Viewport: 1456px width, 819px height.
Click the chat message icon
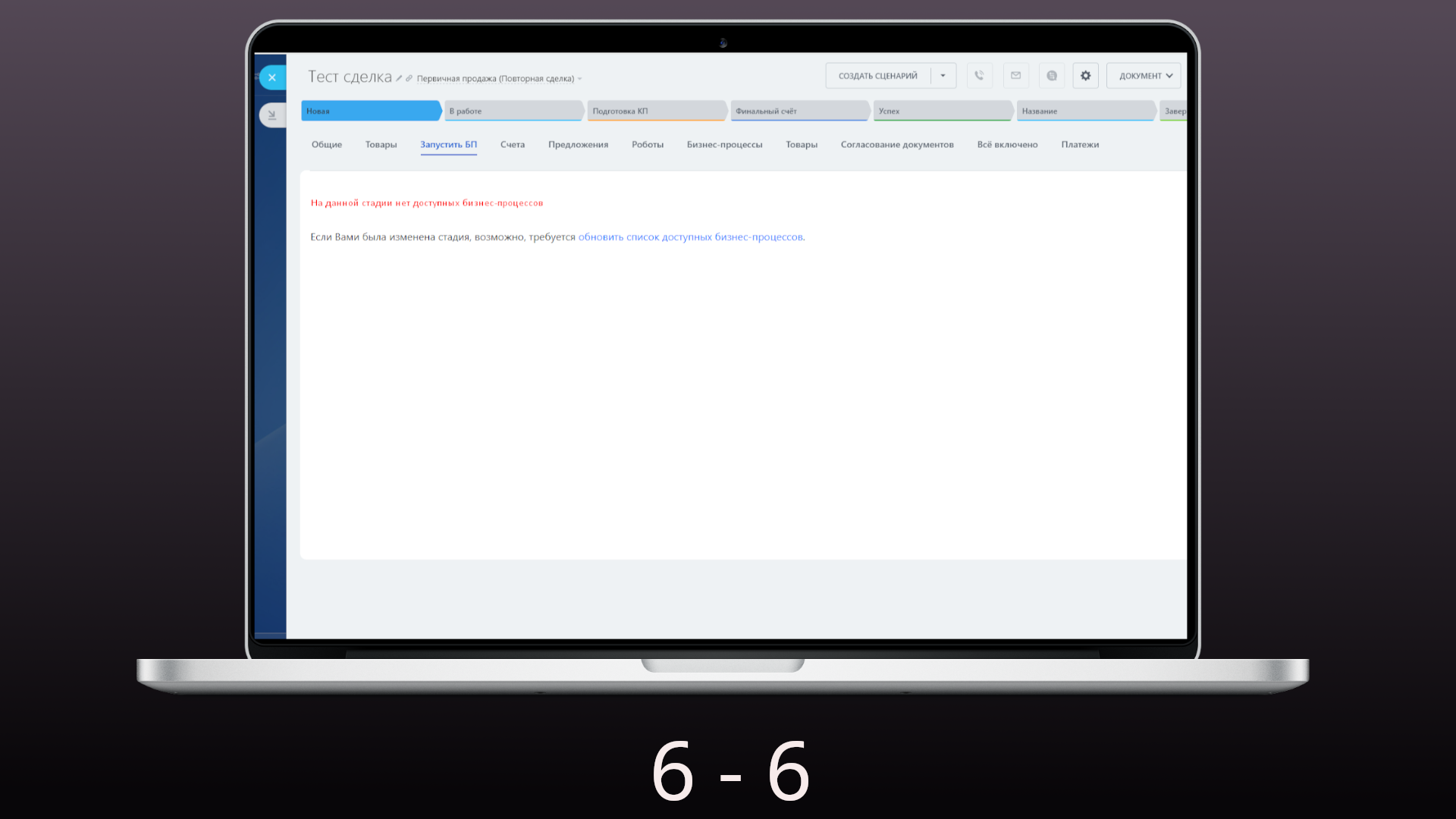(x=1051, y=76)
